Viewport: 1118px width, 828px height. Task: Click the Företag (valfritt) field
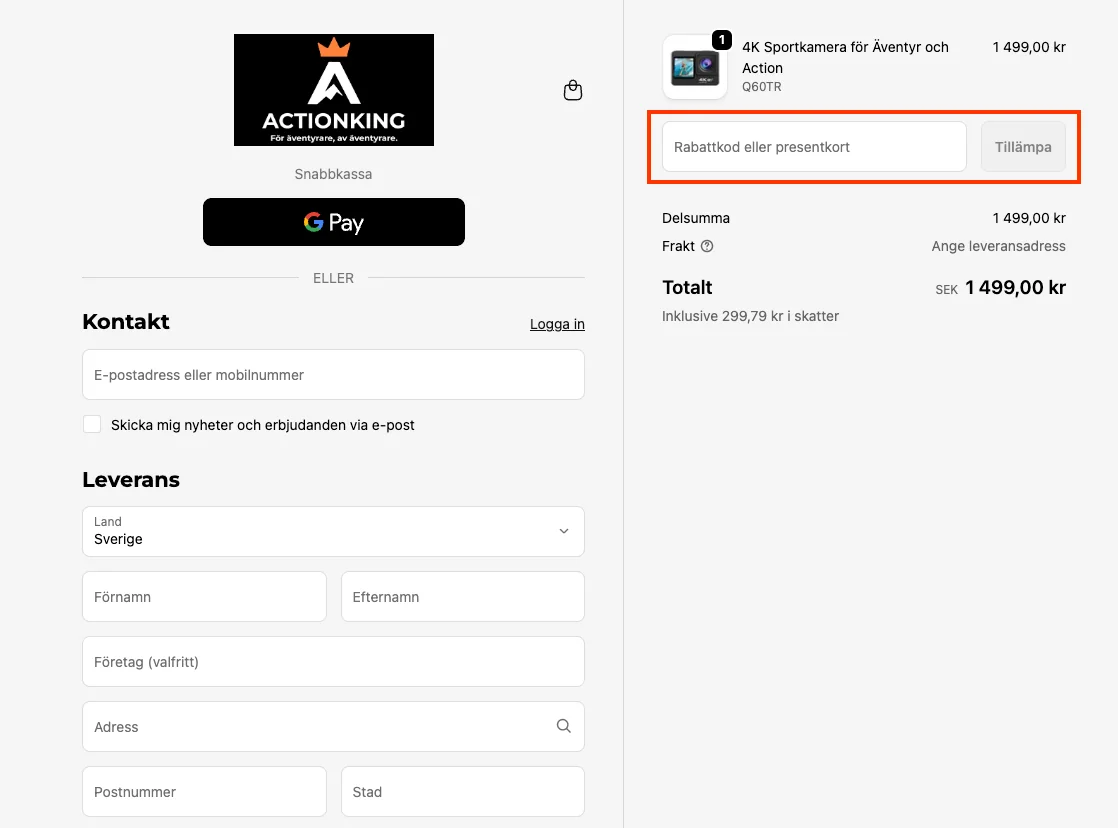pos(333,662)
